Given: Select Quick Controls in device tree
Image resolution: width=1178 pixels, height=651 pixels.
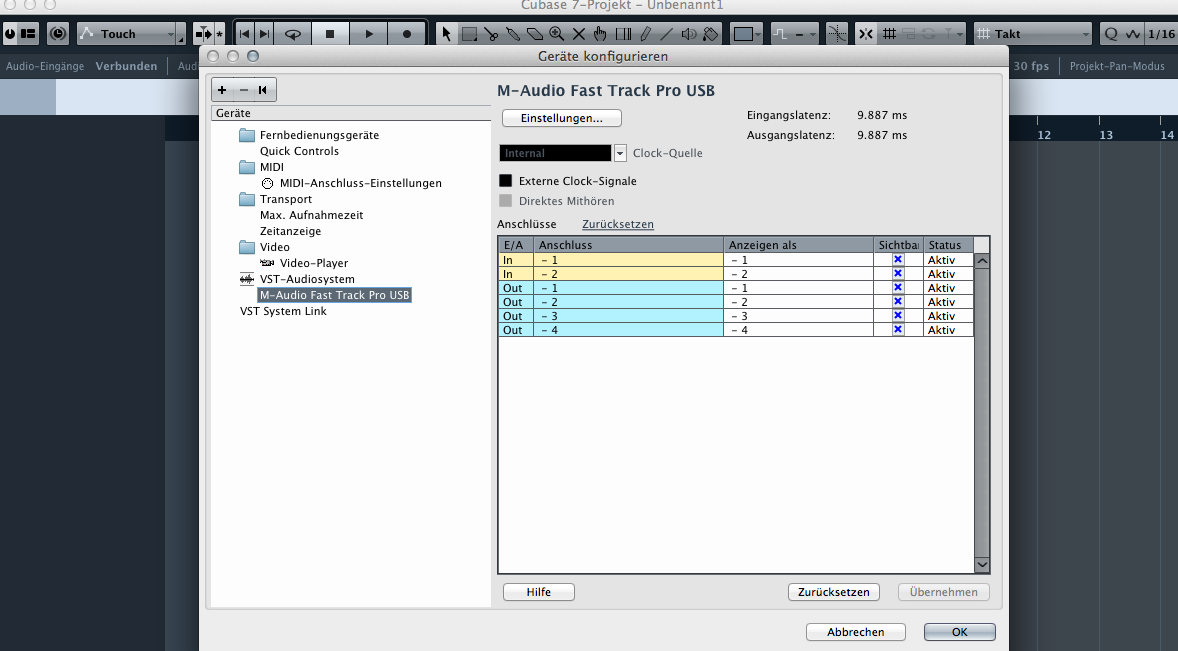Looking at the screenshot, I should pos(299,151).
